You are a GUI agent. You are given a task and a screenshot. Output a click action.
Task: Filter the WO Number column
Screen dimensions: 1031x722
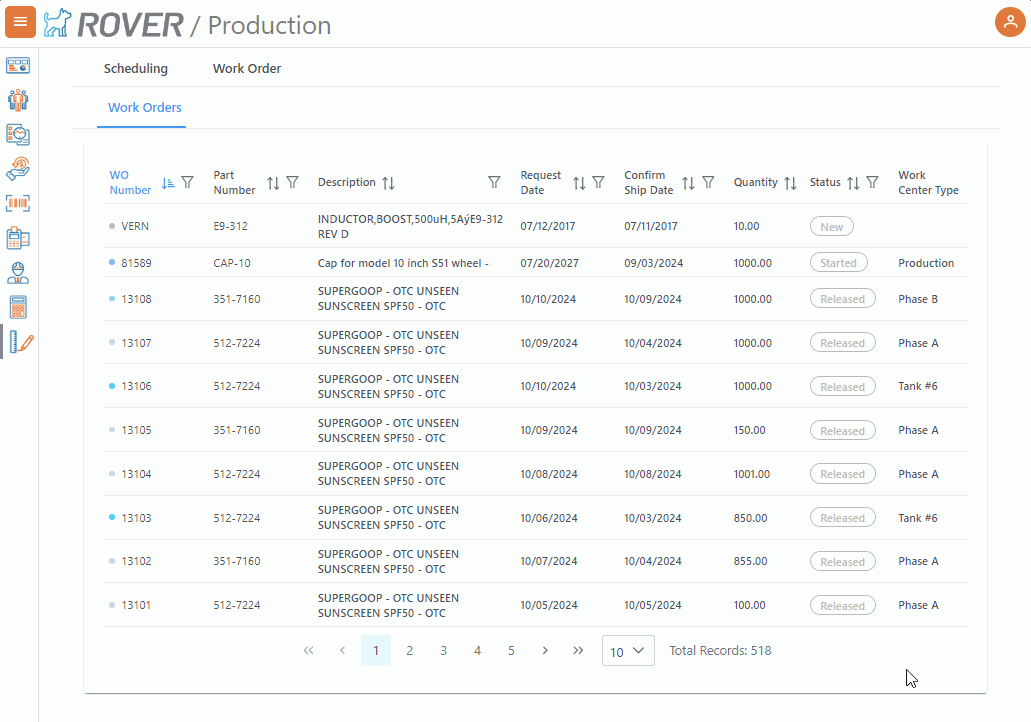(187, 183)
